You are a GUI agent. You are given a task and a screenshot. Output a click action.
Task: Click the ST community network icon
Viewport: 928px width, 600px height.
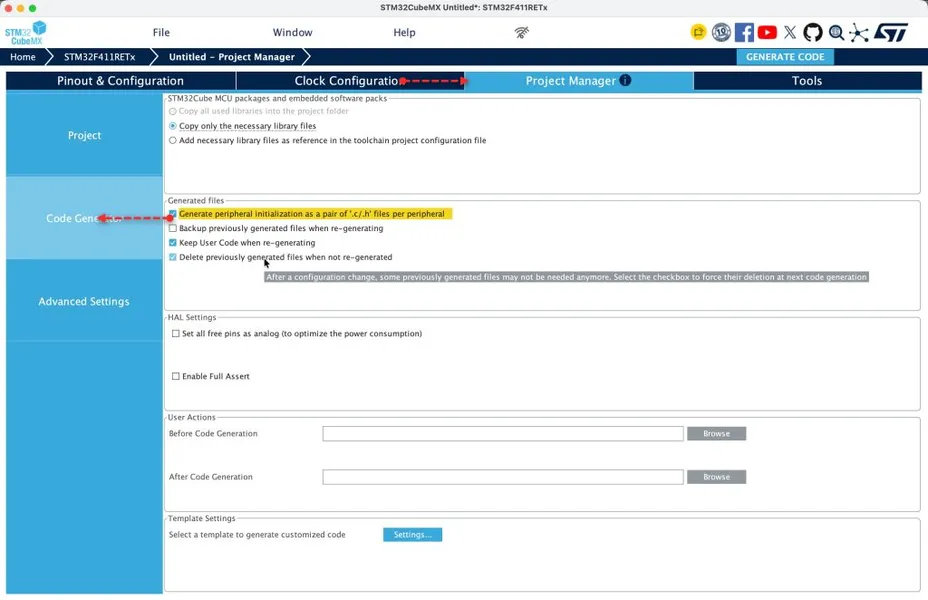click(x=858, y=33)
